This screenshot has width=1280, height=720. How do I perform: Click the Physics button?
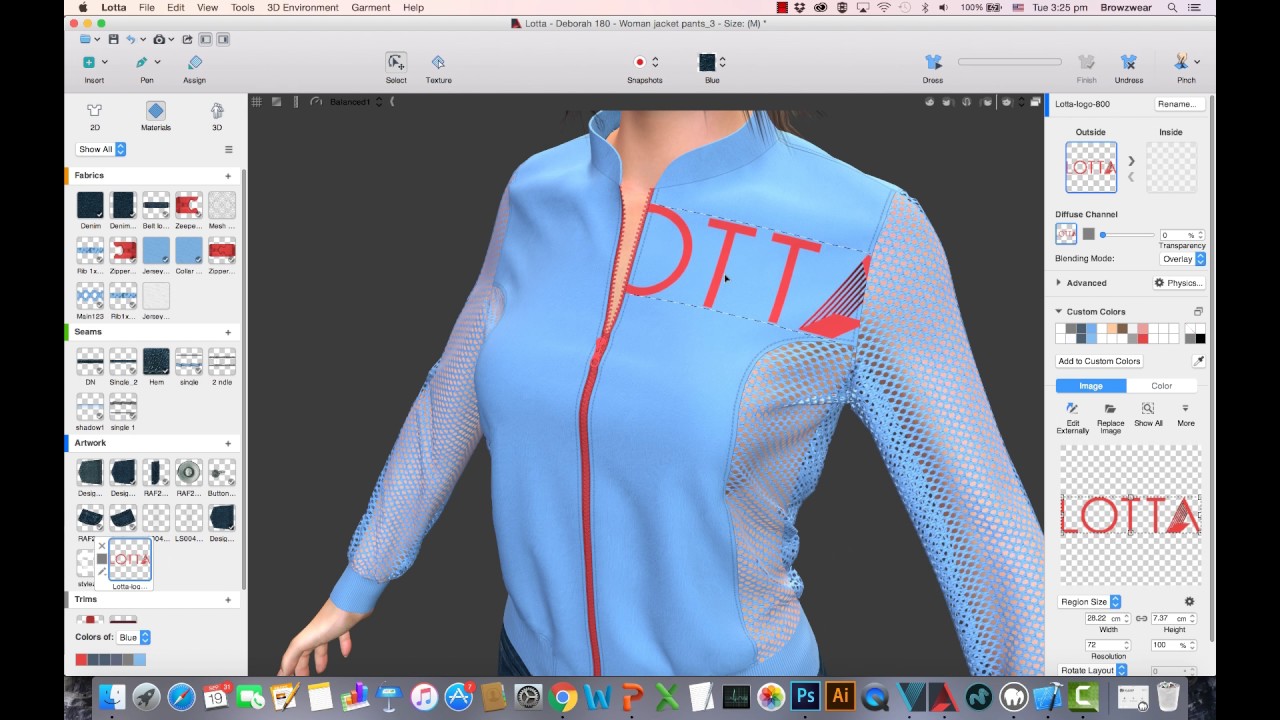click(x=1178, y=283)
